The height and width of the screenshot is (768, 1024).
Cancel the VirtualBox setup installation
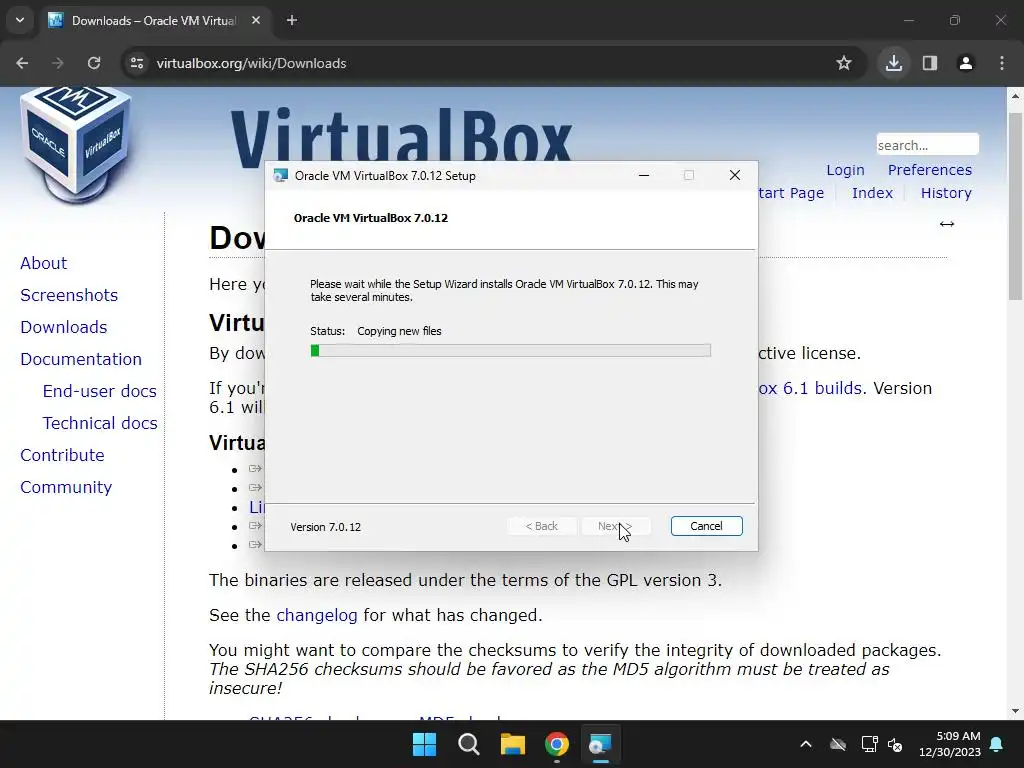click(706, 526)
